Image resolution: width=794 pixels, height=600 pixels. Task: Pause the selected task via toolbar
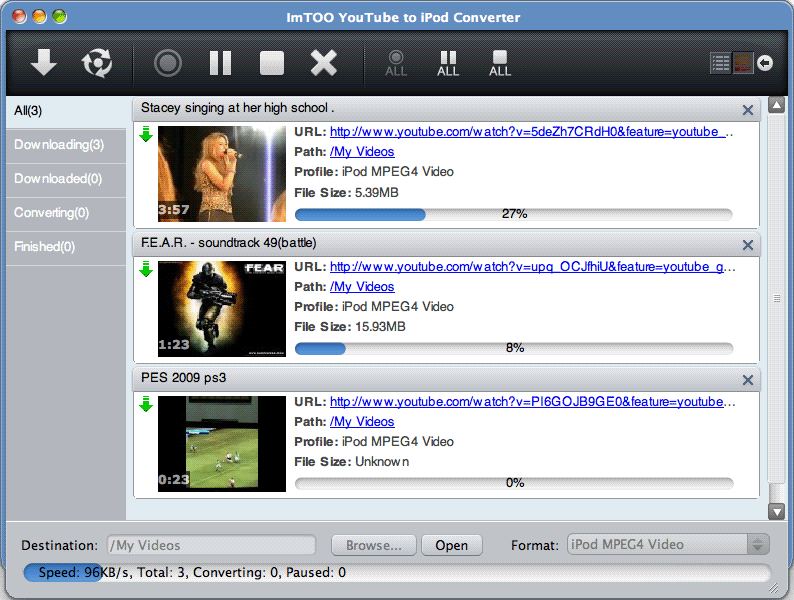click(220, 63)
